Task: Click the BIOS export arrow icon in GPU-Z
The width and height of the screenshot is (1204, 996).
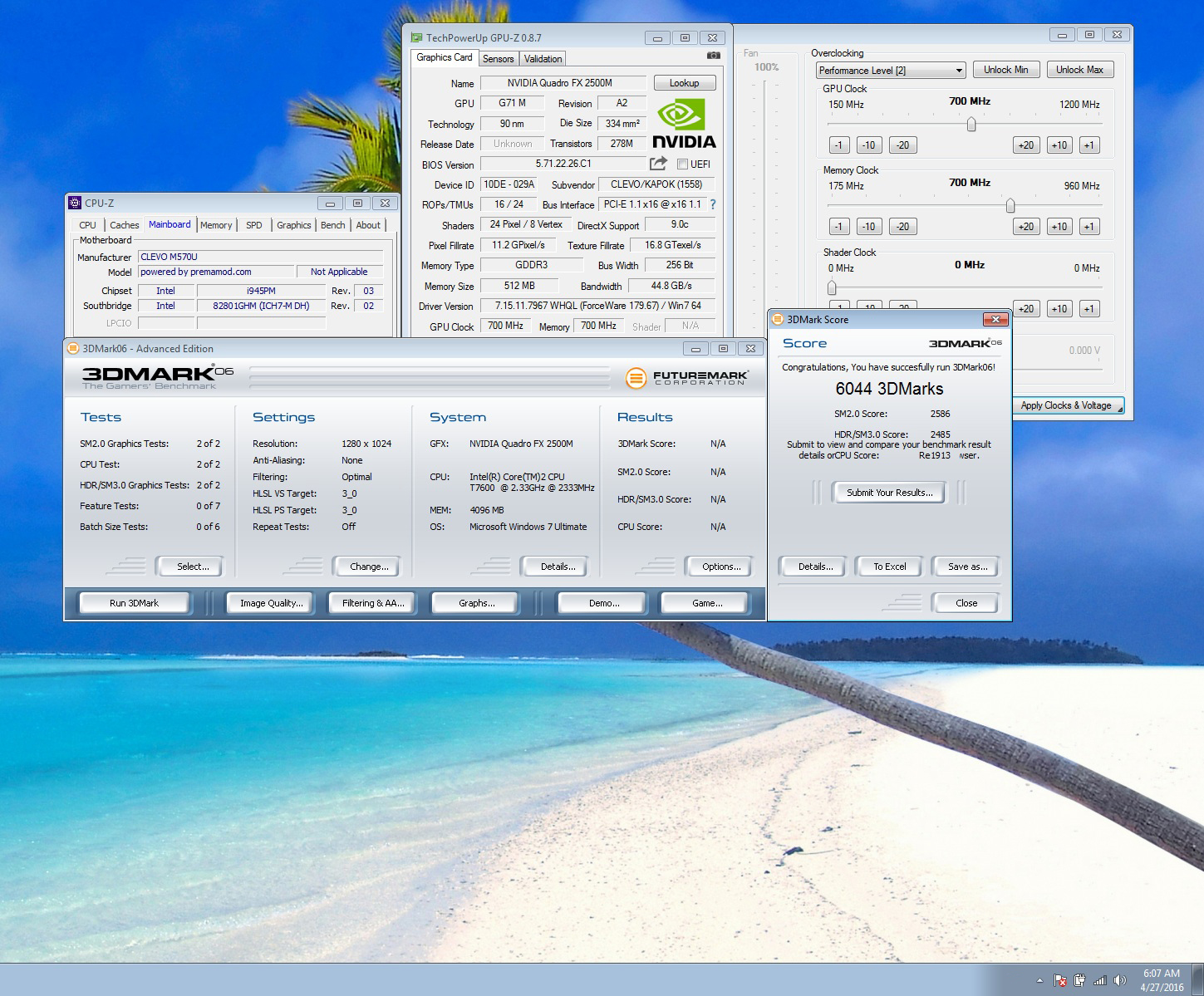Action: (659, 164)
